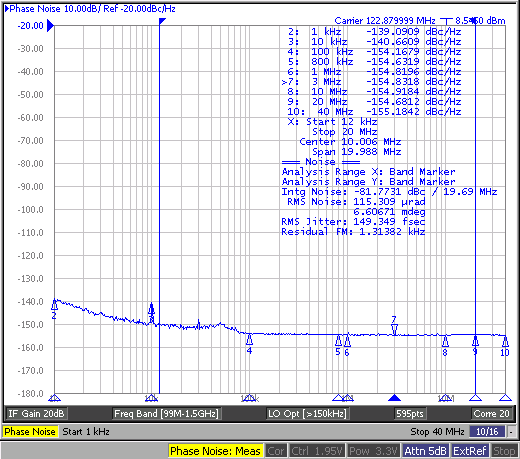Click the Carrier 122.879999 MHz readout
The image size is (520, 459).
[x=385, y=21]
